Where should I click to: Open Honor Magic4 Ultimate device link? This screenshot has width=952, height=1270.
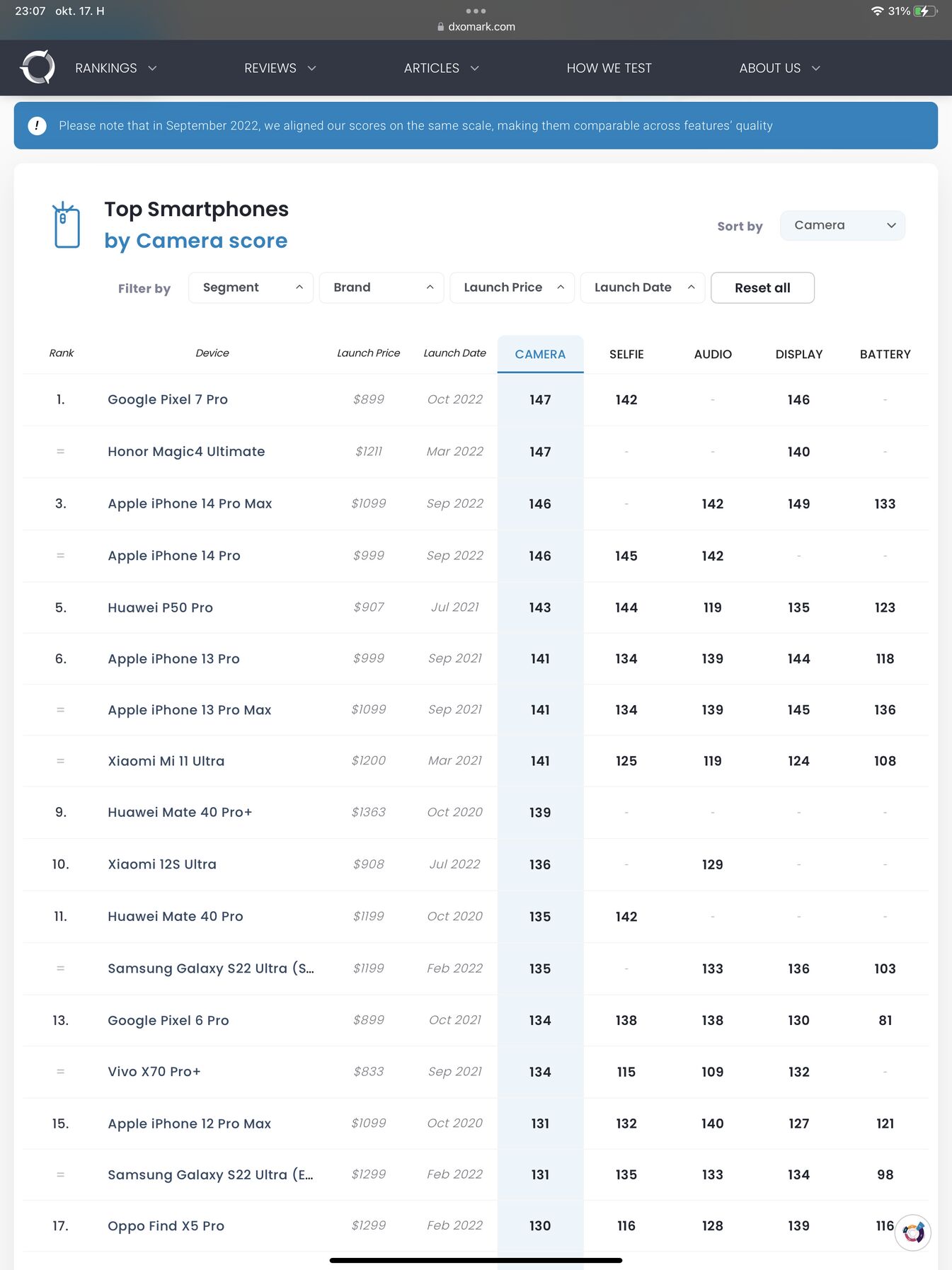(x=186, y=452)
